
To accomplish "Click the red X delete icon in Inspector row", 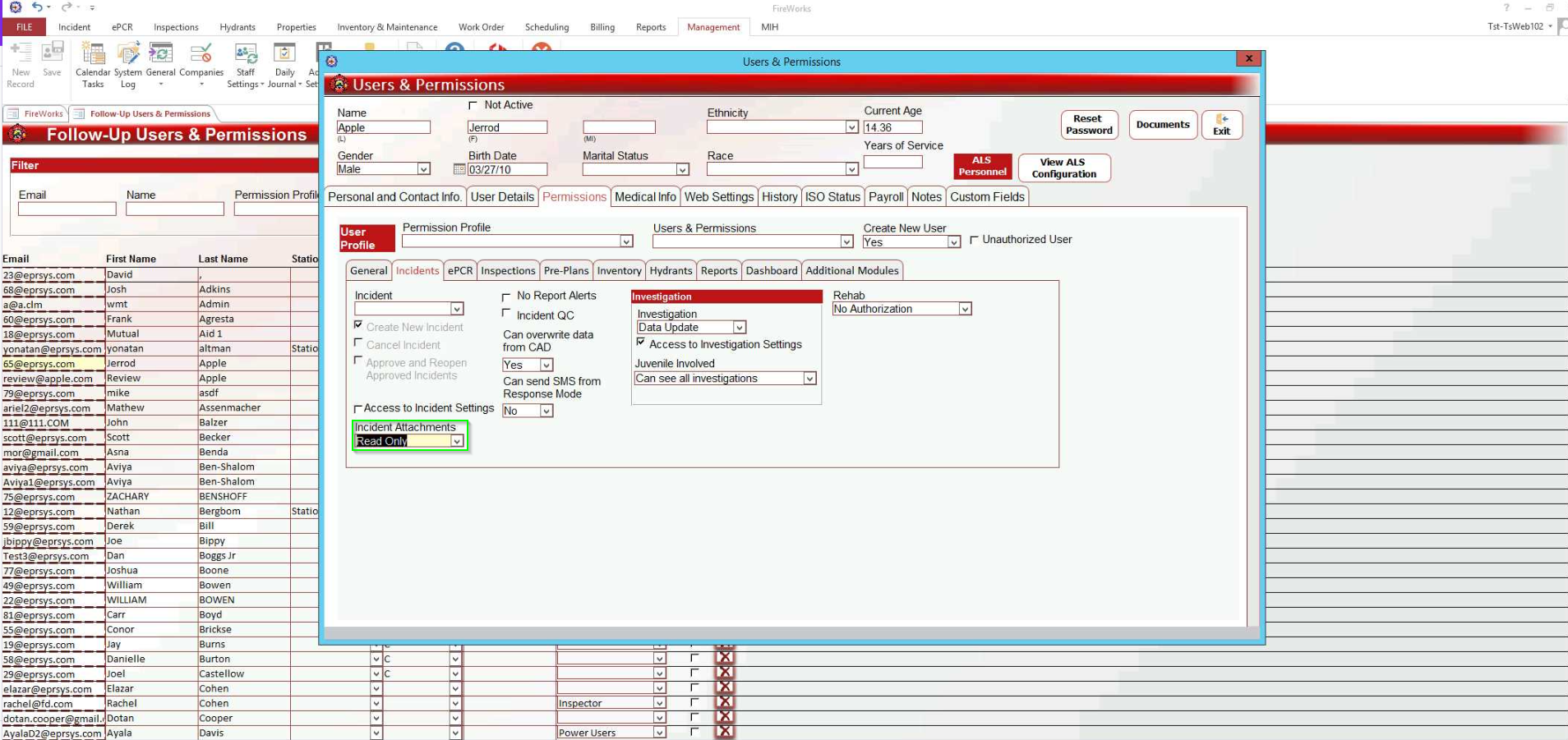I will point(725,703).
